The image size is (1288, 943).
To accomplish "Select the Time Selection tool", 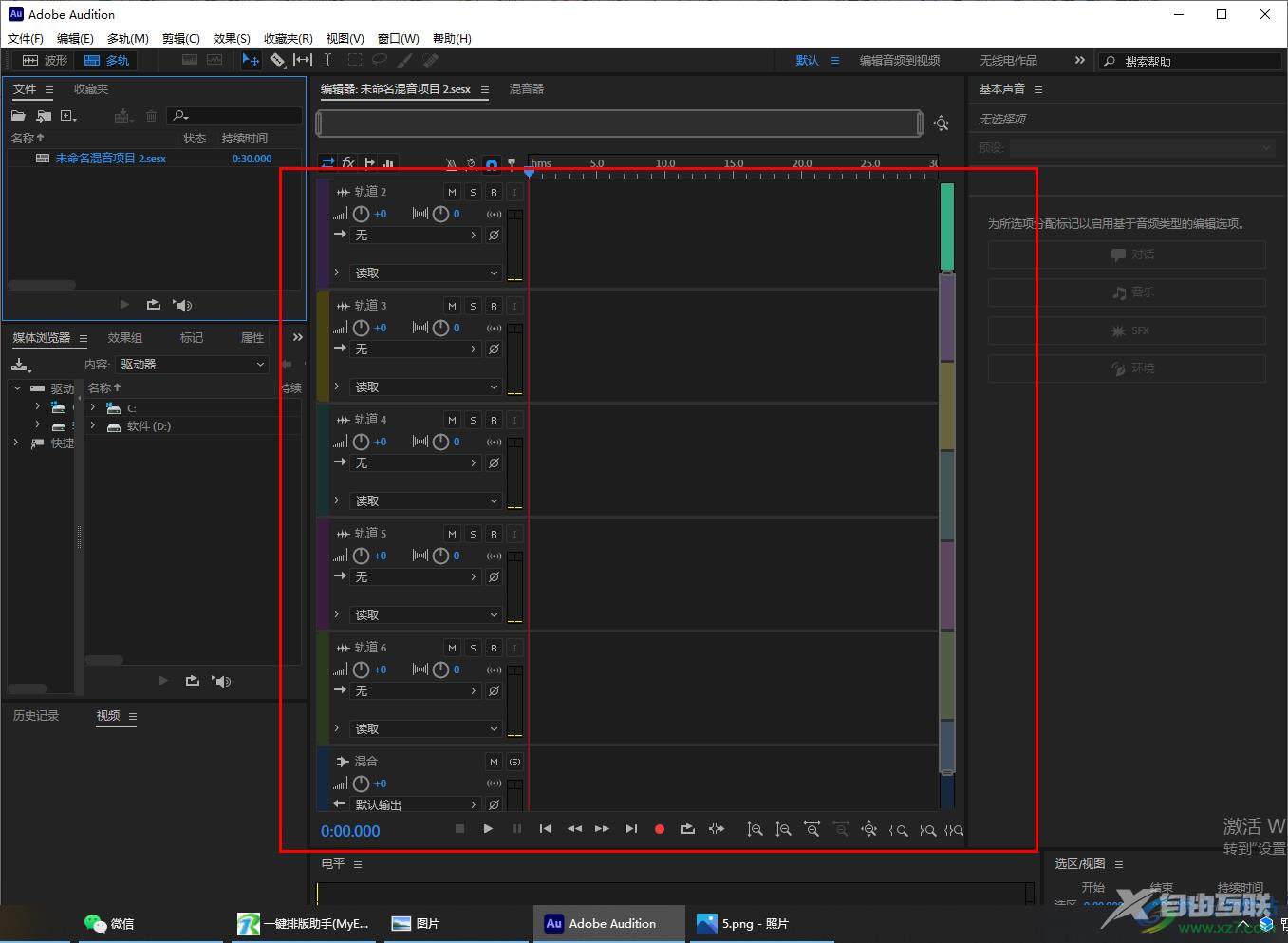I will [327, 60].
